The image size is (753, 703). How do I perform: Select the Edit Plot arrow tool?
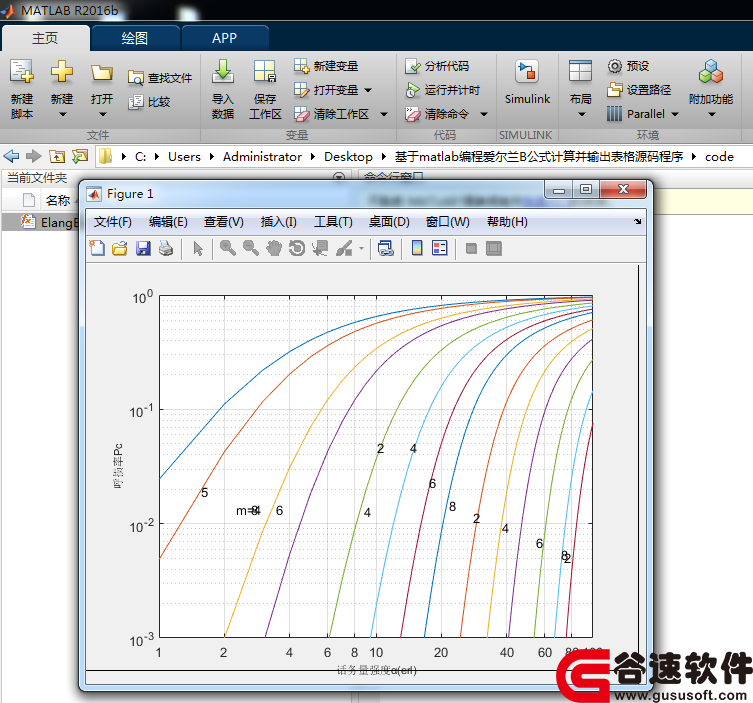(198, 248)
